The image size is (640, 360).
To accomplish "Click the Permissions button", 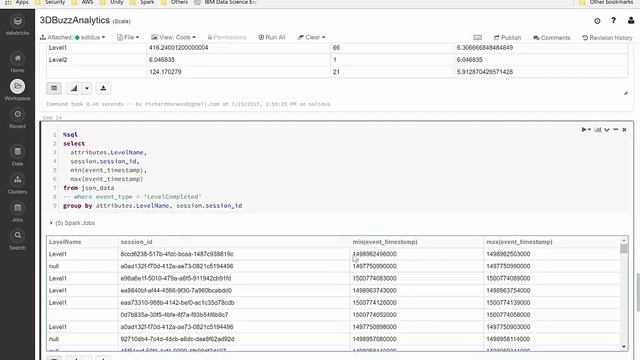I will pos(227,38).
